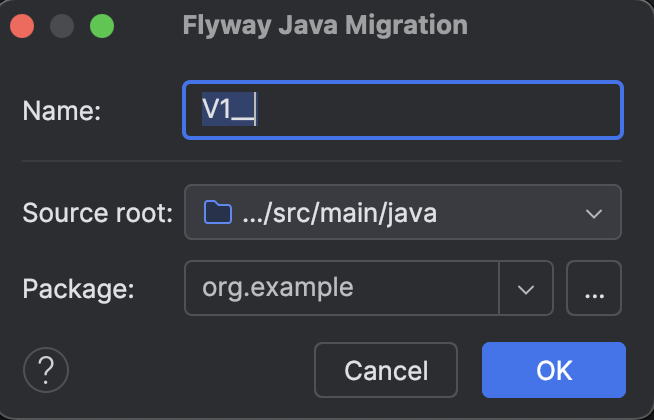Click the Package: label

(x=77, y=288)
